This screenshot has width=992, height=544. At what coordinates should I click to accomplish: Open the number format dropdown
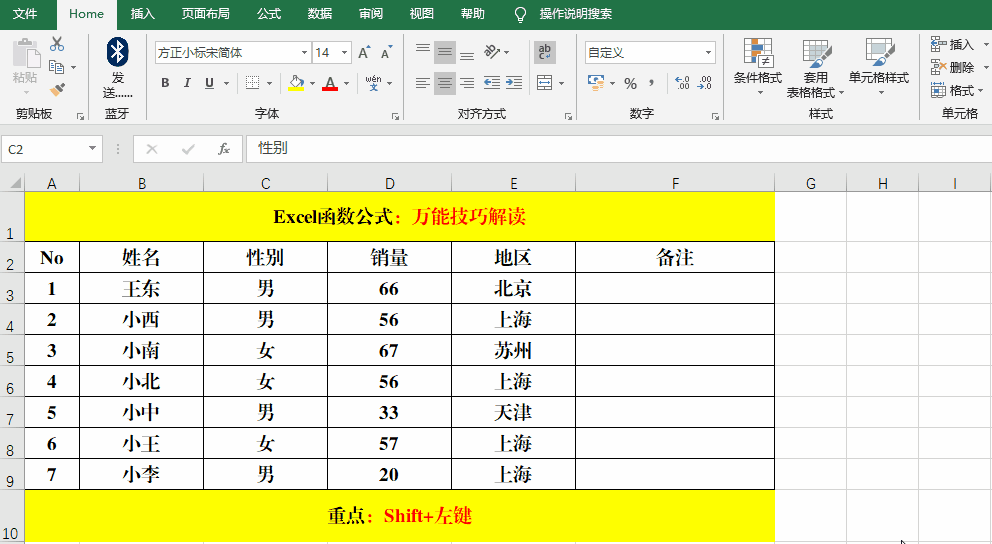[708, 53]
